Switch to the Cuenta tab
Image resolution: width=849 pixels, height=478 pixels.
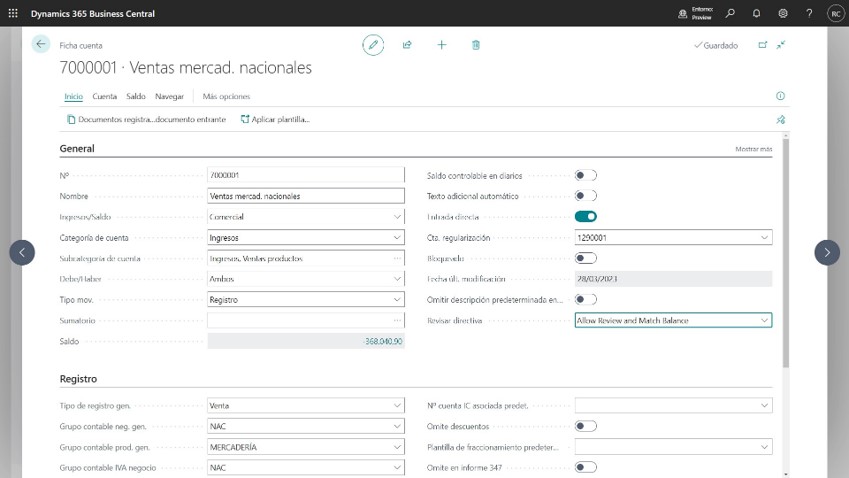tap(104, 96)
